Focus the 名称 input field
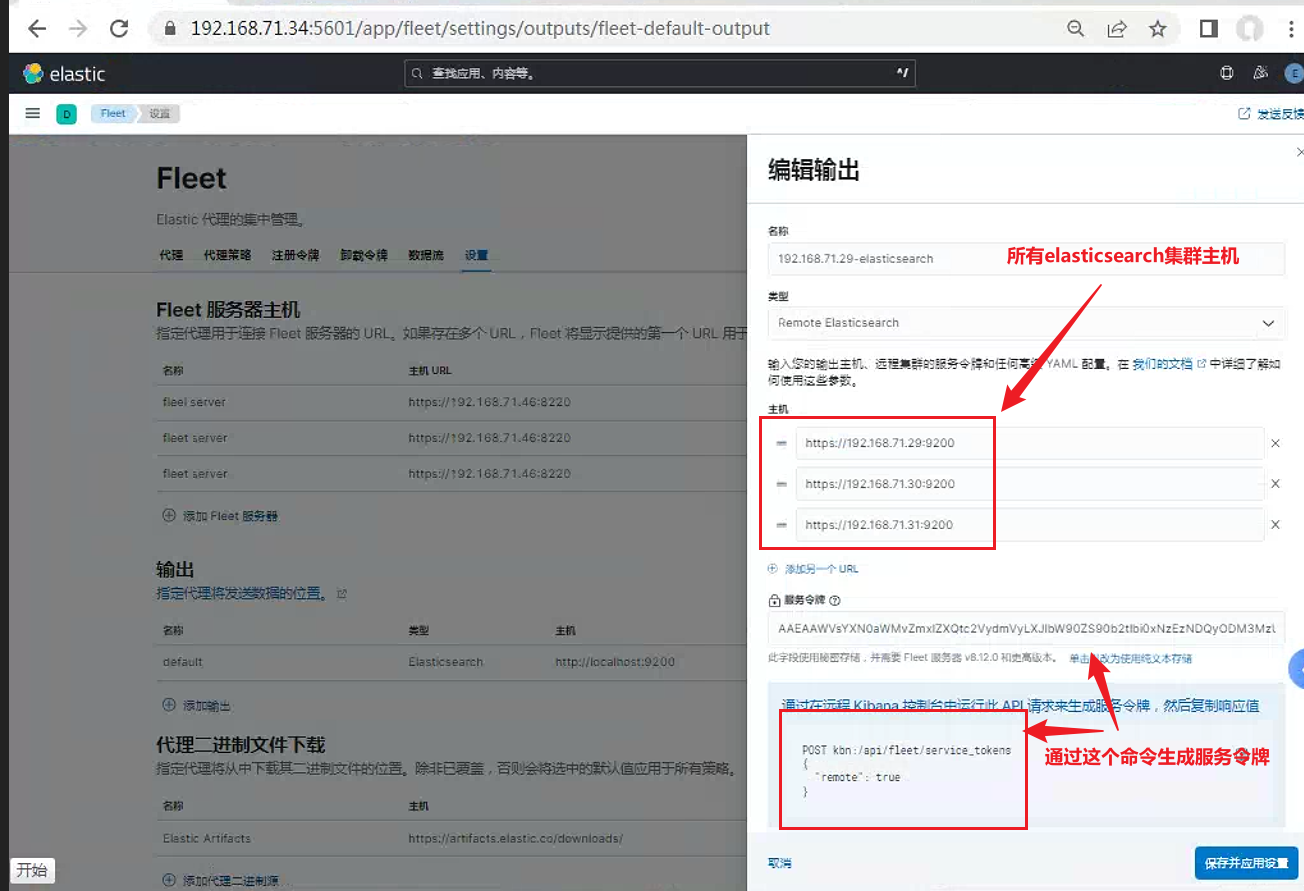The image size is (1304, 891). (1026, 259)
